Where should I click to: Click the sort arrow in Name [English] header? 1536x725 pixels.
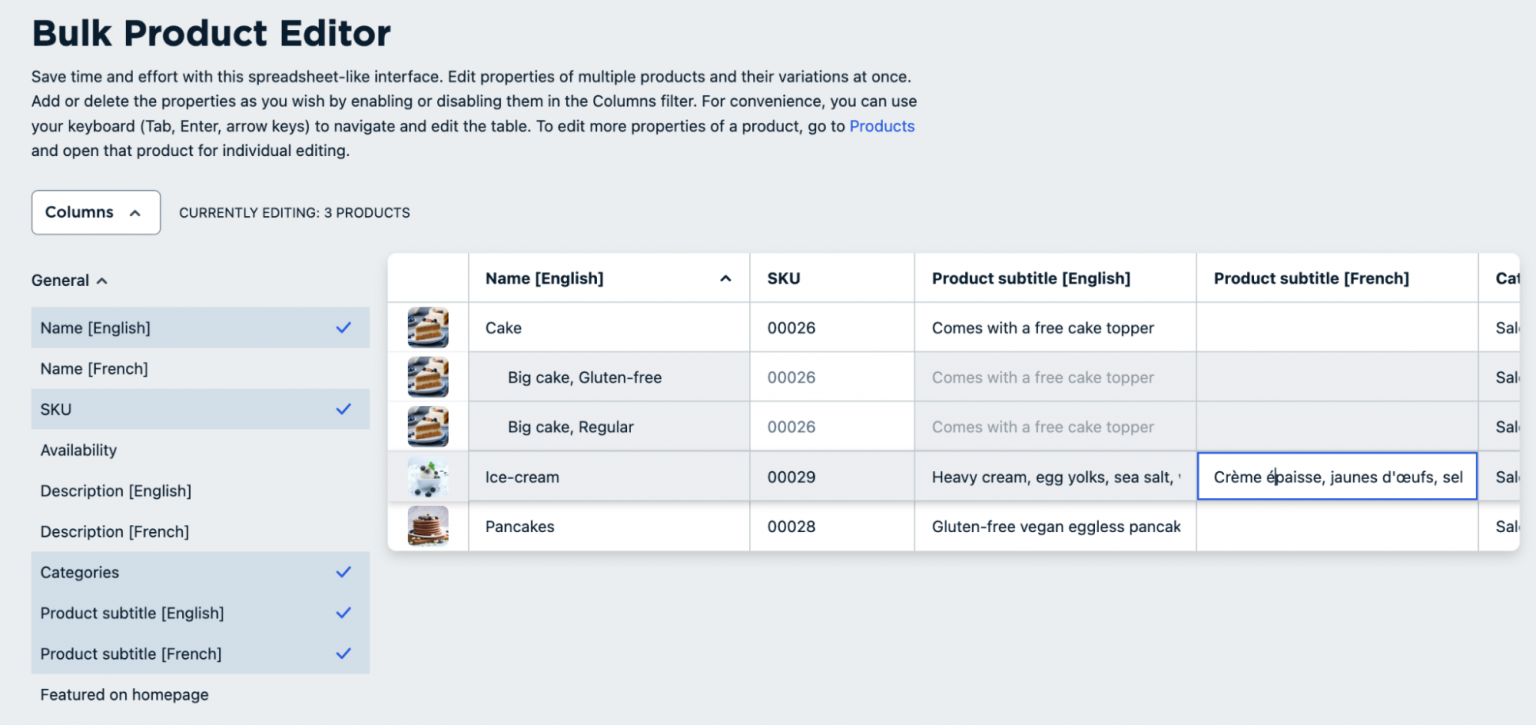click(726, 279)
